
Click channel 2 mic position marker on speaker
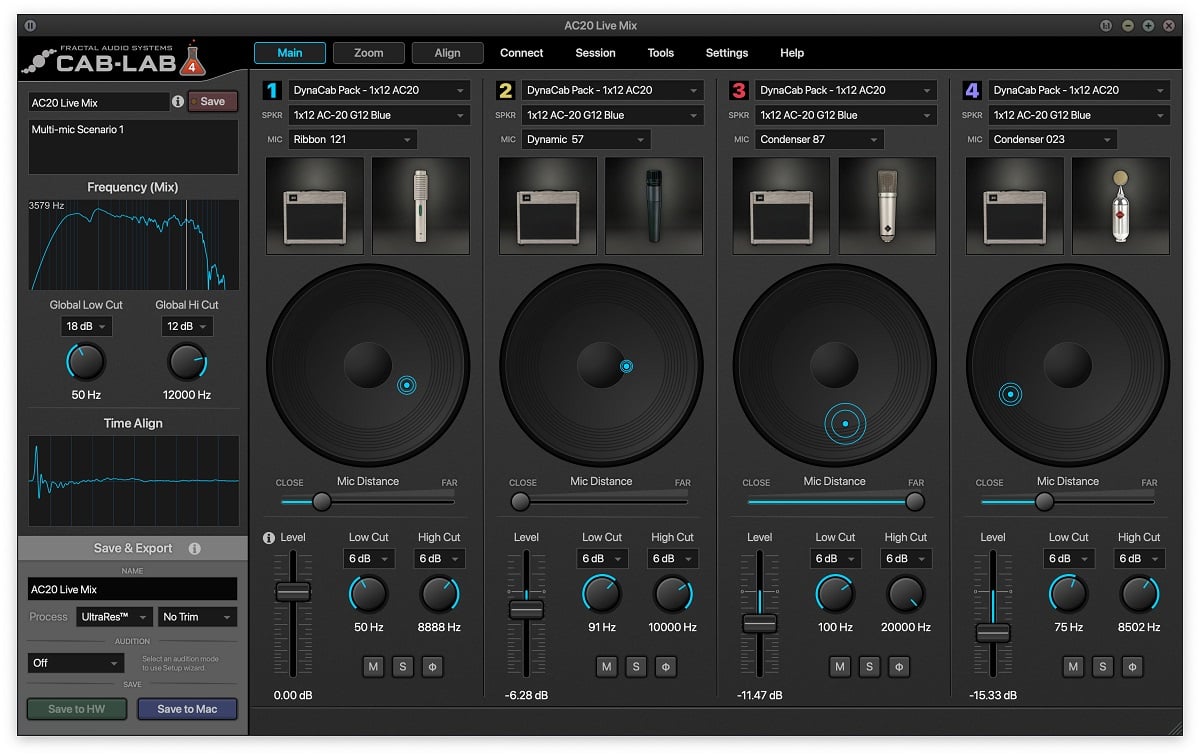point(626,366)
